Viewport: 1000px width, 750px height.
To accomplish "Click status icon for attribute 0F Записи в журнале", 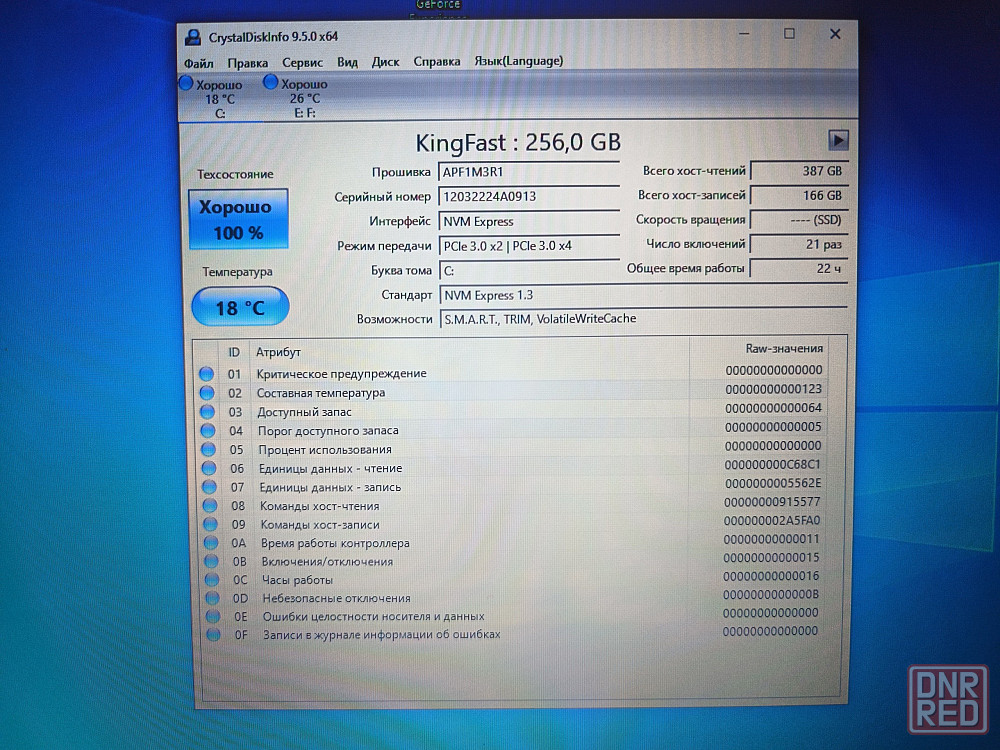I will (x=214, y=635).
